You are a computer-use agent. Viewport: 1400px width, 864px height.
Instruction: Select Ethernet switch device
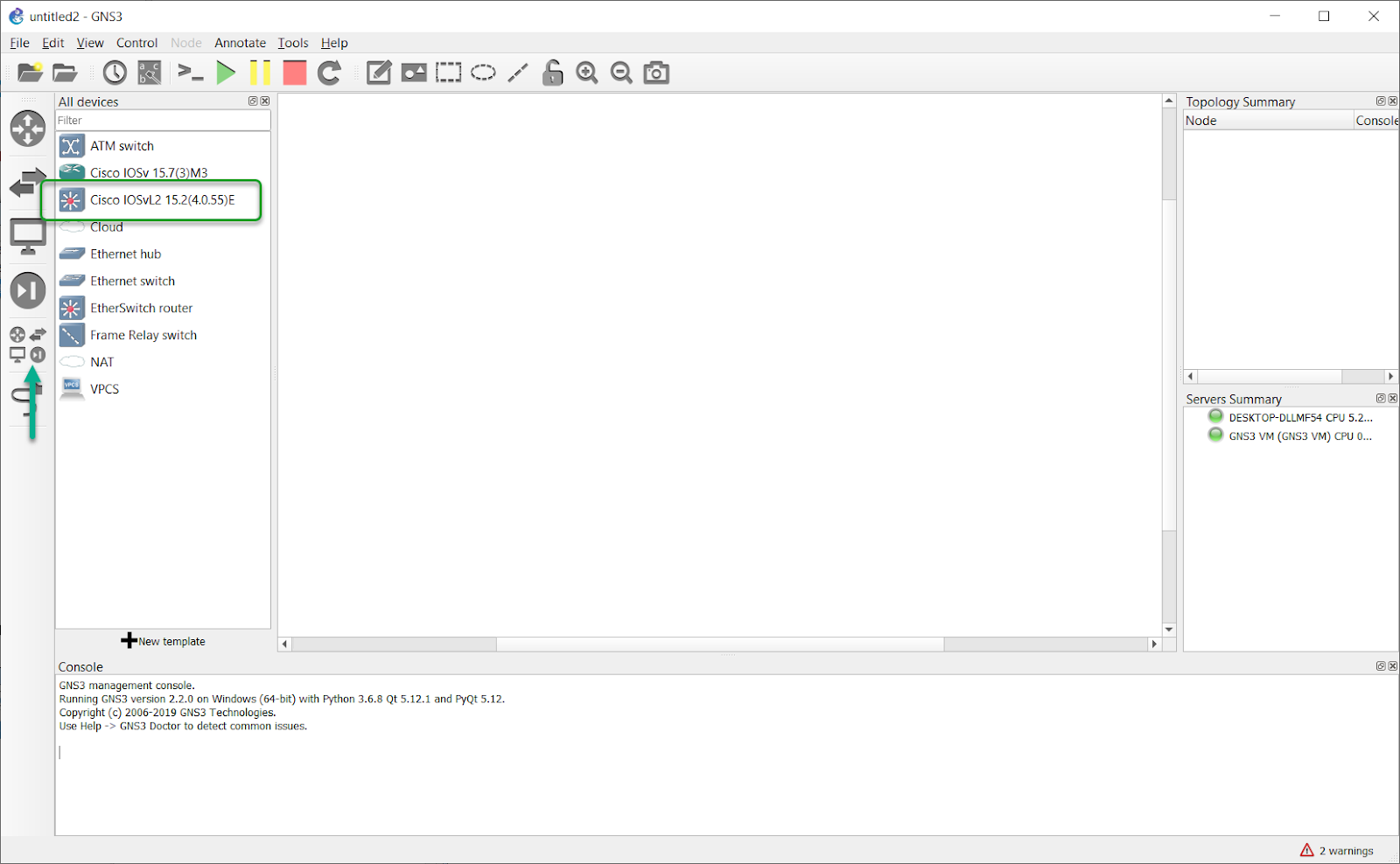[x=164, y=282]
